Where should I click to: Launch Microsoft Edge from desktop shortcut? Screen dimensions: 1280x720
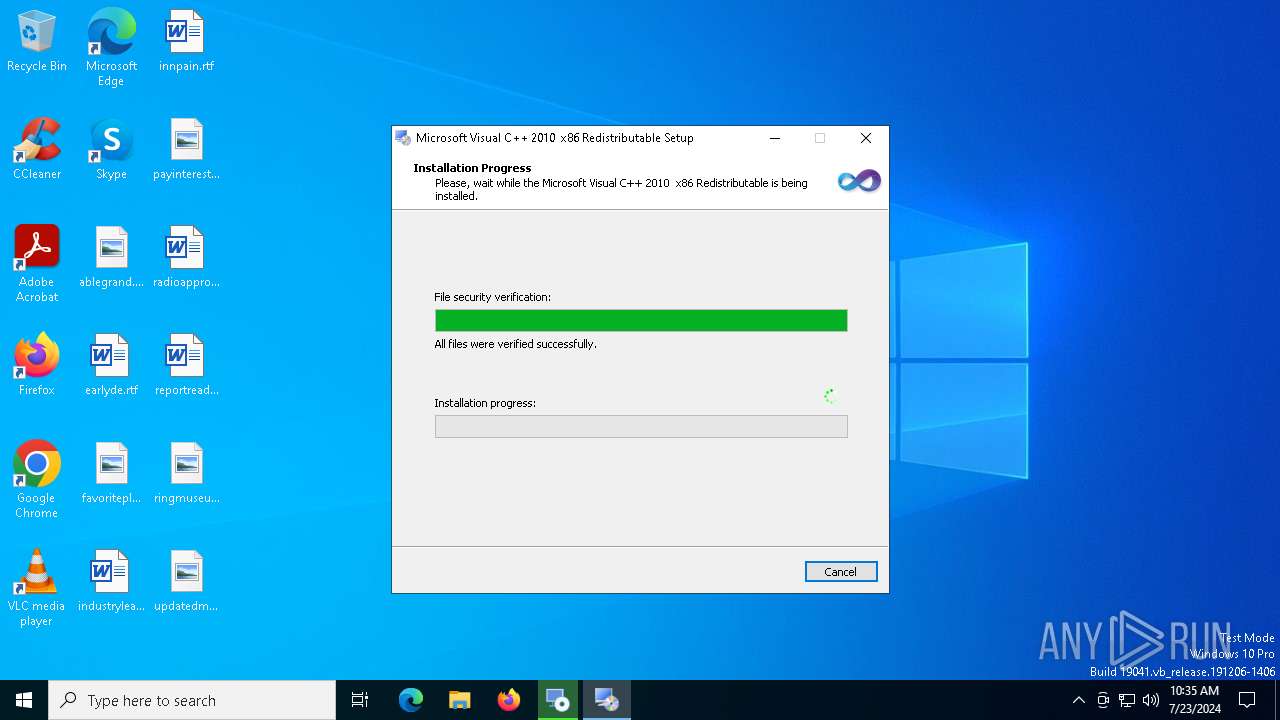[x=111, y=48]
